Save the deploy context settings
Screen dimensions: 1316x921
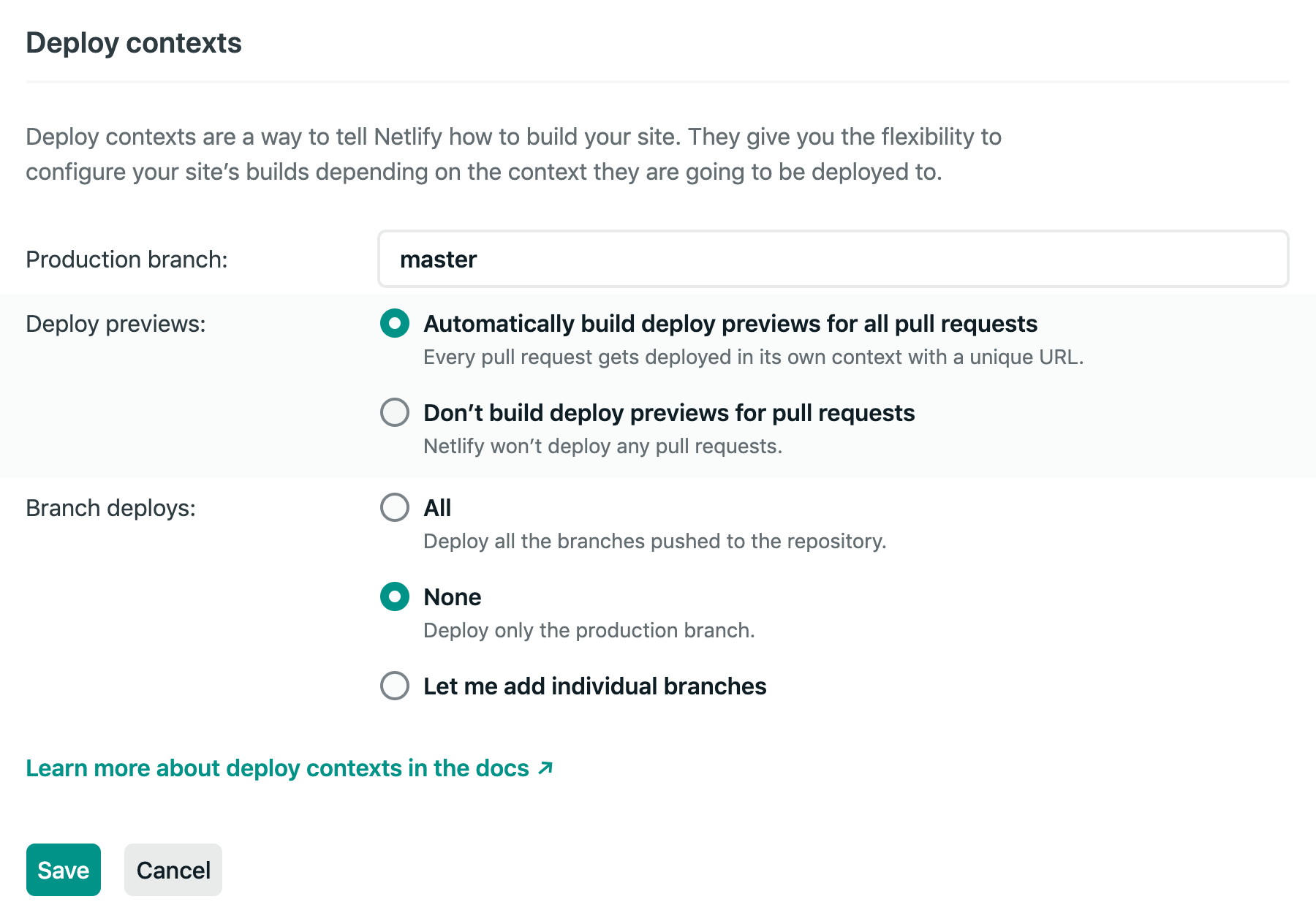point(64,870)
